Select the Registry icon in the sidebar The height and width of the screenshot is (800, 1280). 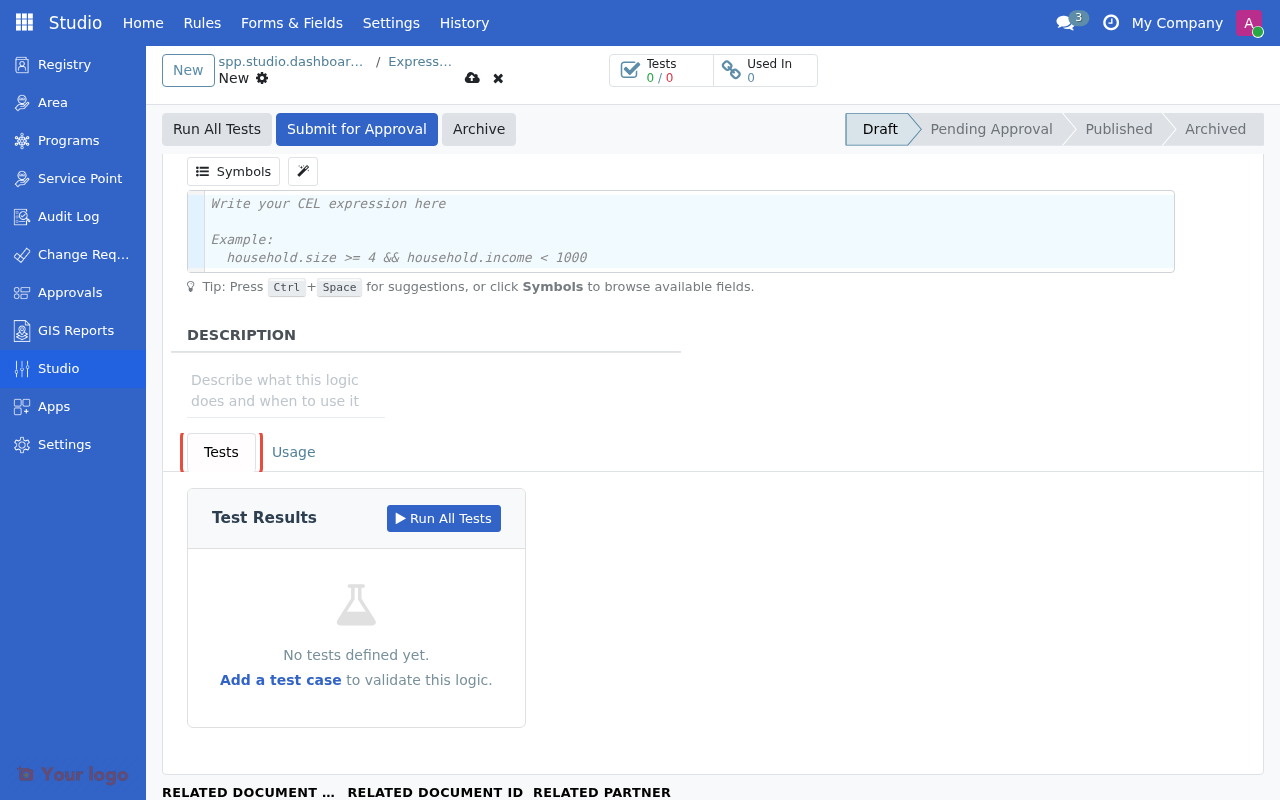tap(21, 64)
